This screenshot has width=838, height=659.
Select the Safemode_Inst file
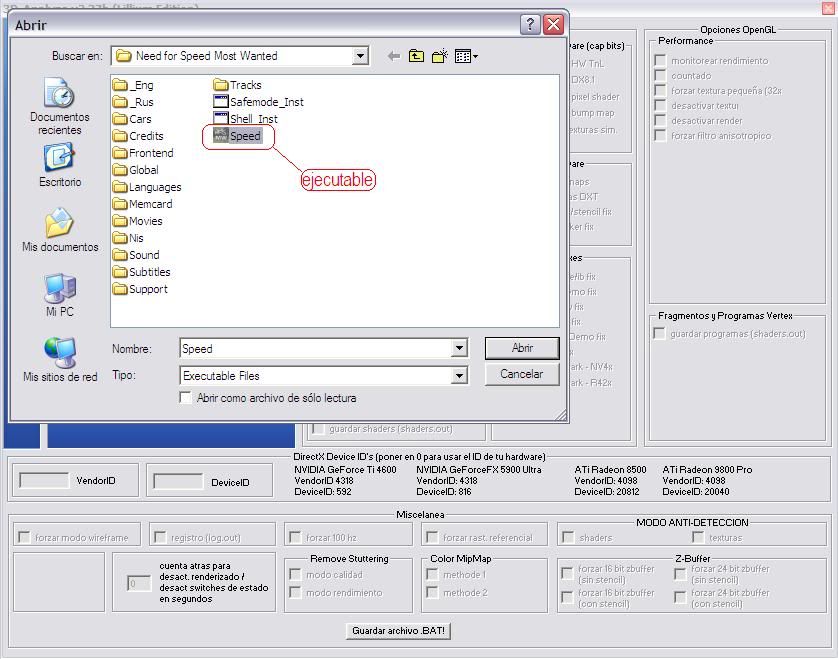[258, 102]
